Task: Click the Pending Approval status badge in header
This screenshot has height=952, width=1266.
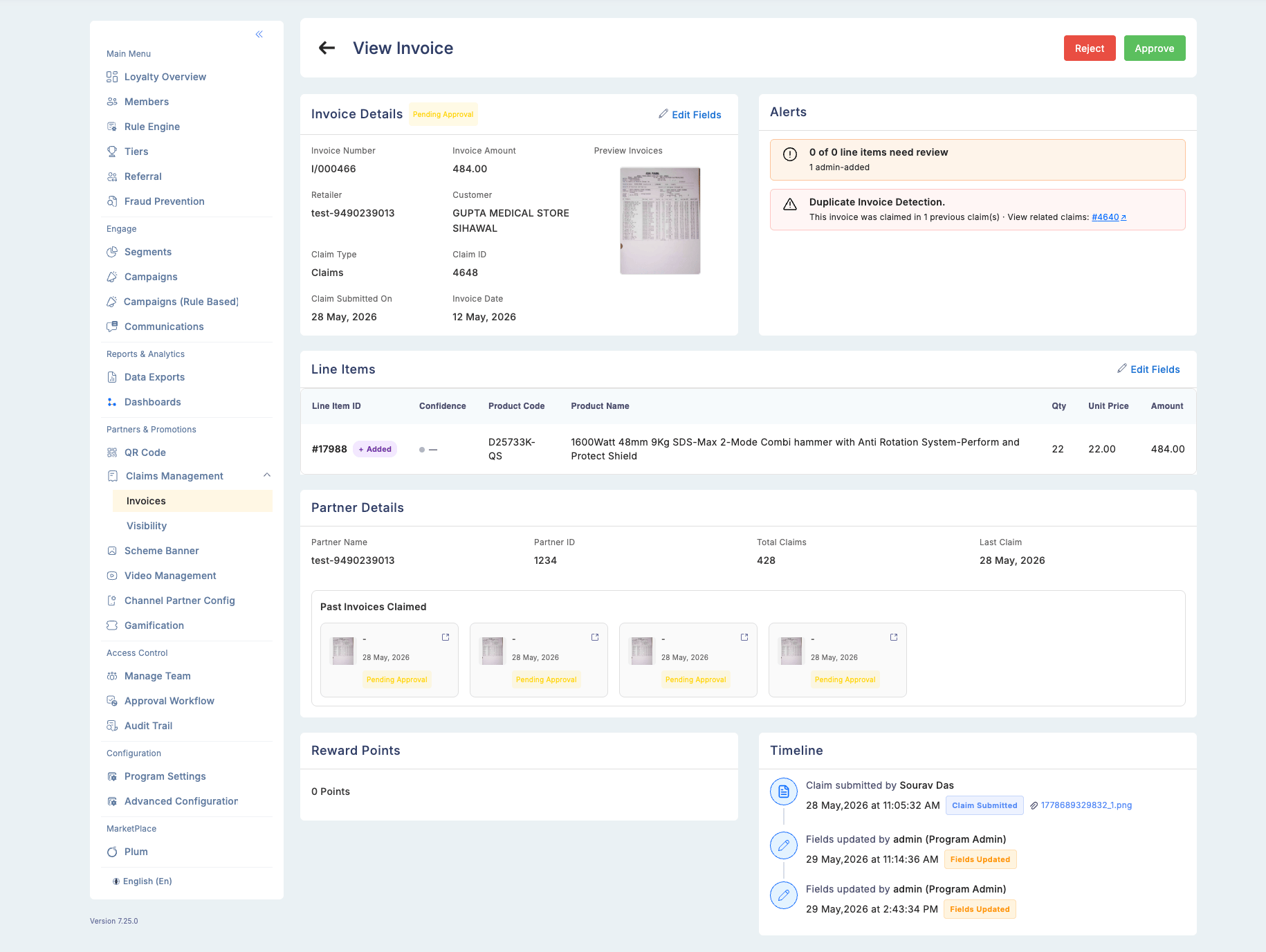Action: tap(443, 115)
